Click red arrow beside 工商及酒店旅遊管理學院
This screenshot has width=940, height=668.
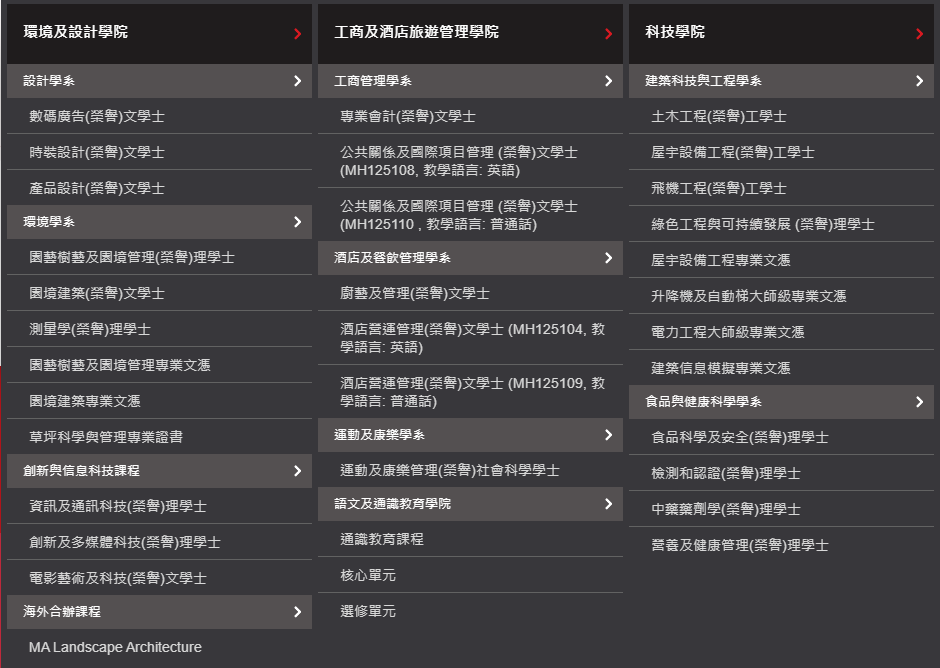coord(608,34)
